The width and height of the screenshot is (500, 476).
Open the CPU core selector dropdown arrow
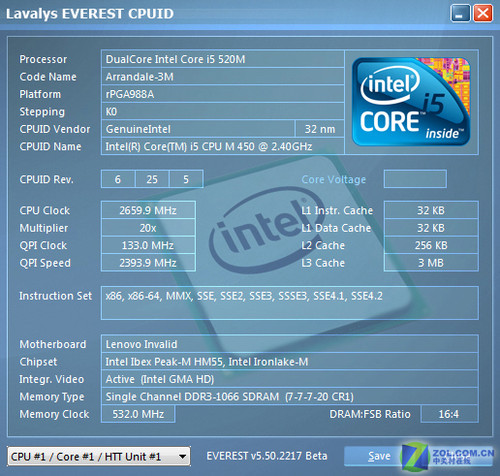[x=182, y=456]
